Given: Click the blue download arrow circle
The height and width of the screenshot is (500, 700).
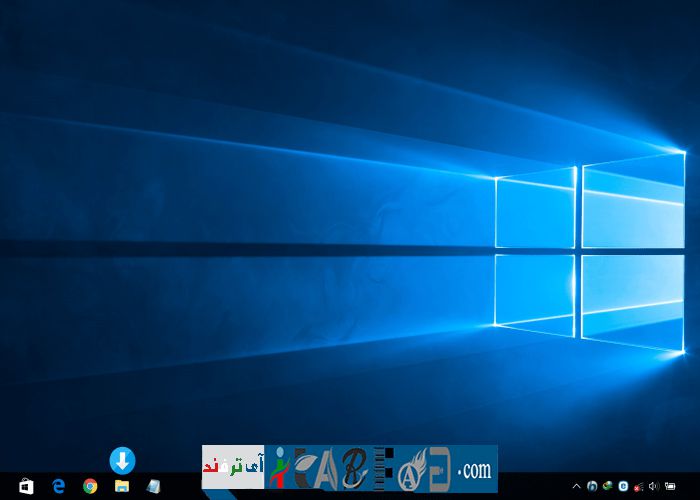Looking at the screenshot, I should pos(122,460).
